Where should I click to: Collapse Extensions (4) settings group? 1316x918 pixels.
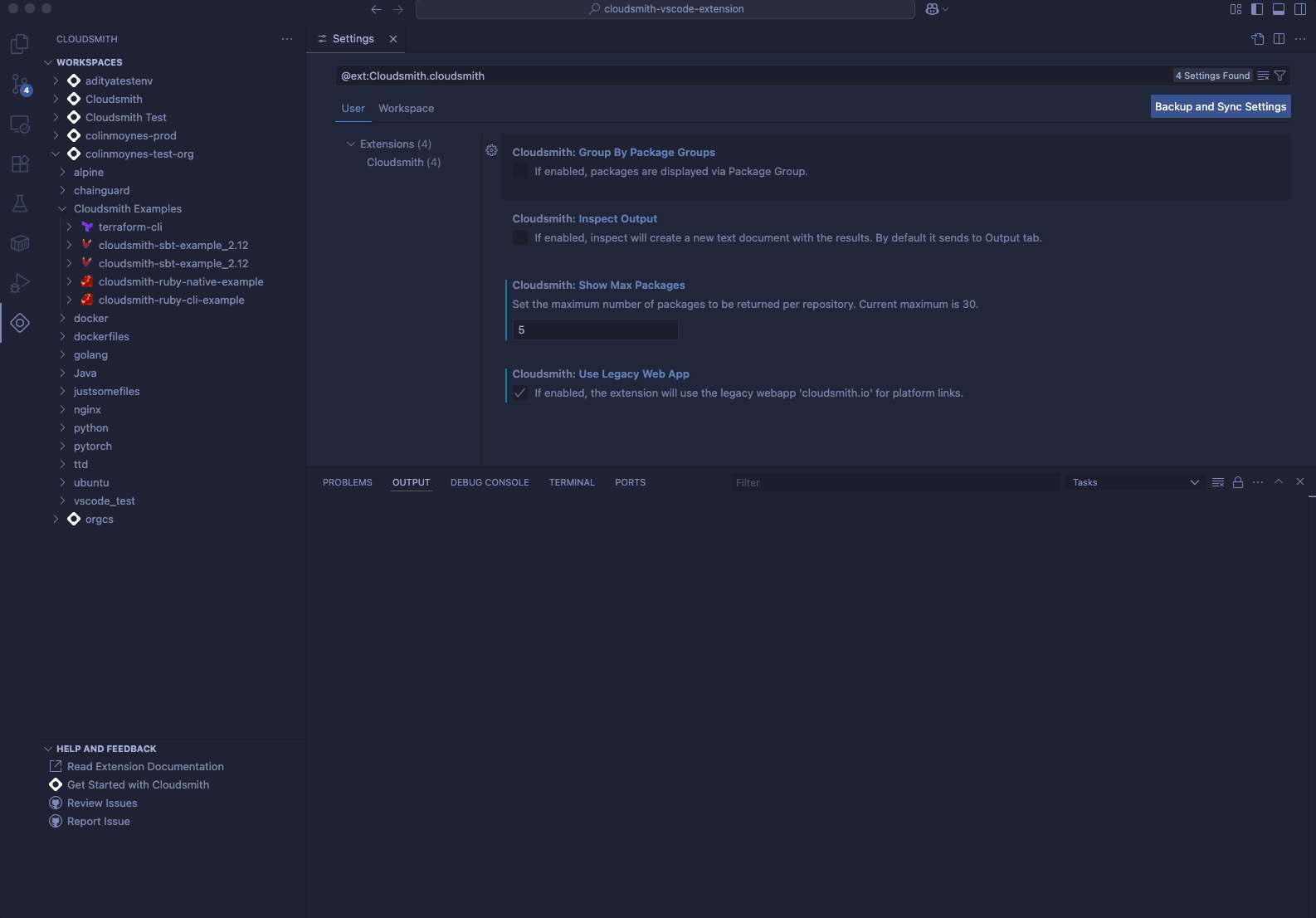[x=351, y=144]
